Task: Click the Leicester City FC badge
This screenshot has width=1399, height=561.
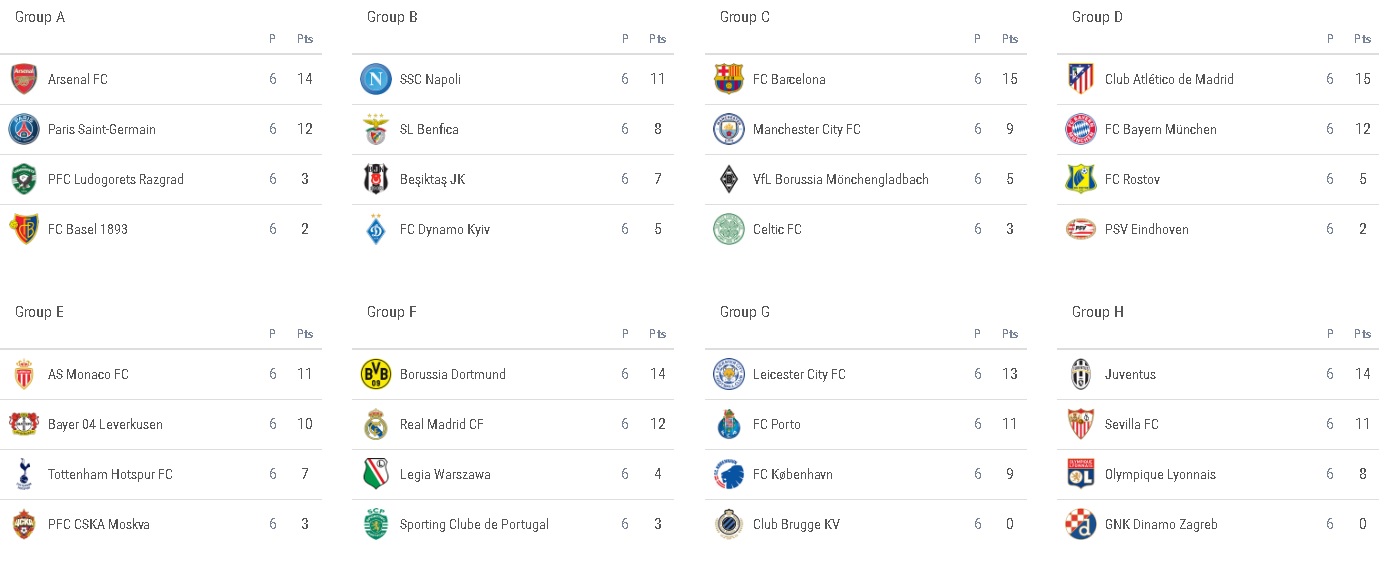Action: coord(729,374)
